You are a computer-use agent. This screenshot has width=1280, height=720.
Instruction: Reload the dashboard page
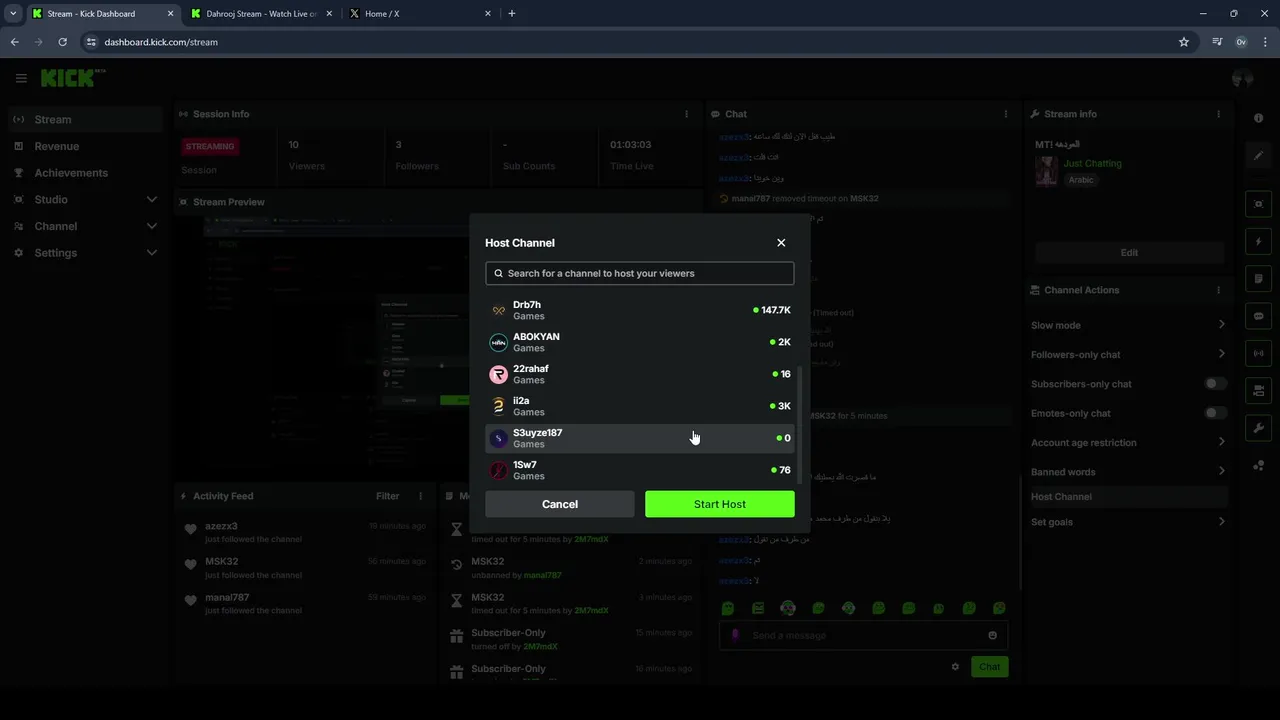pos(62,42)
